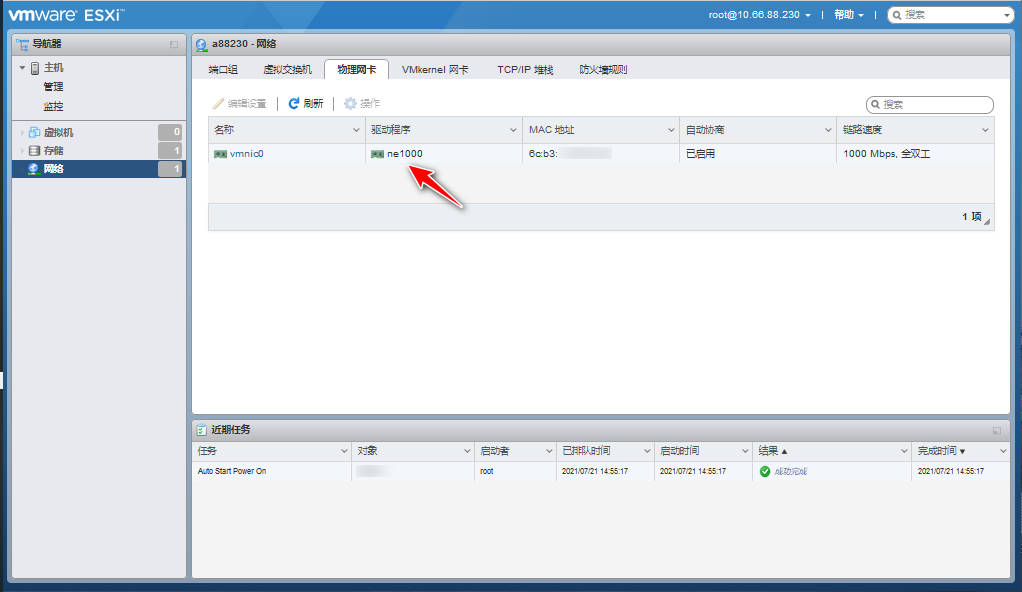Click the vmnic0 network adapter icon

click(220, 154)
